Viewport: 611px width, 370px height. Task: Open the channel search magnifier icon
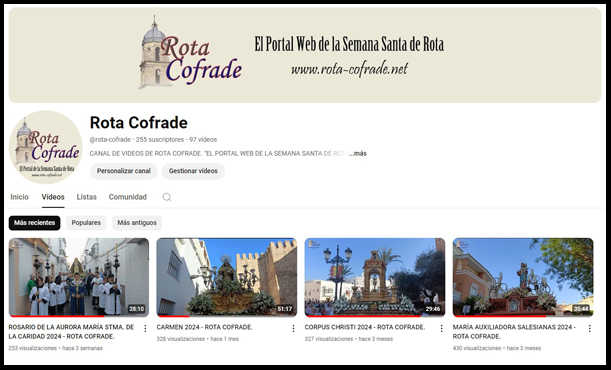pyautogui.click(x=167, y=197)
